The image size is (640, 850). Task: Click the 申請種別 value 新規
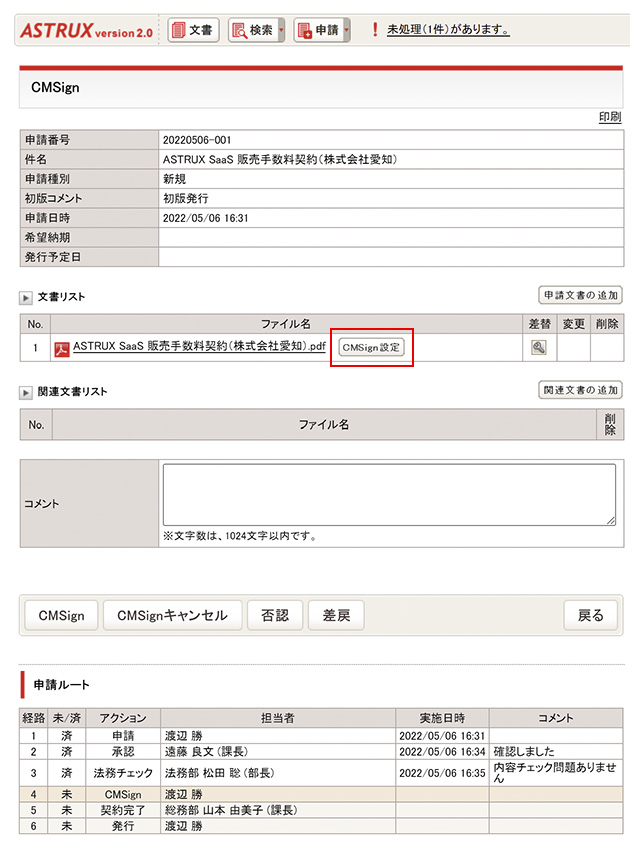click(x=174, y=179)
